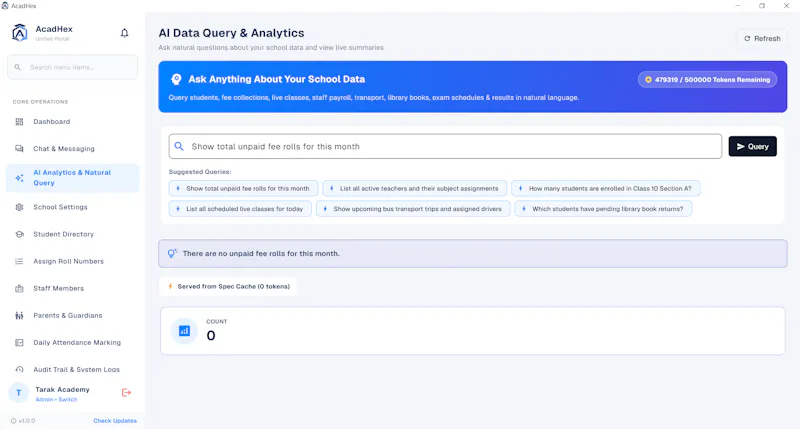Click the search icon in menu search
This screenshot has height=429, width=800.
pos(18,67)
